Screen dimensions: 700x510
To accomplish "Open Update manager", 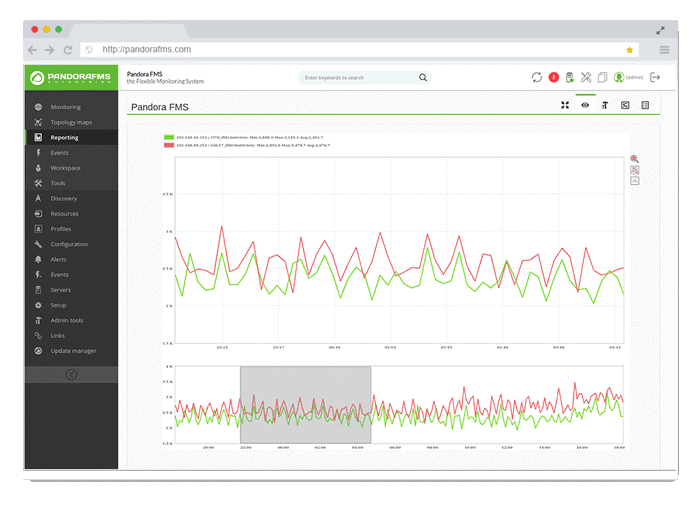I will click(73, 351).
